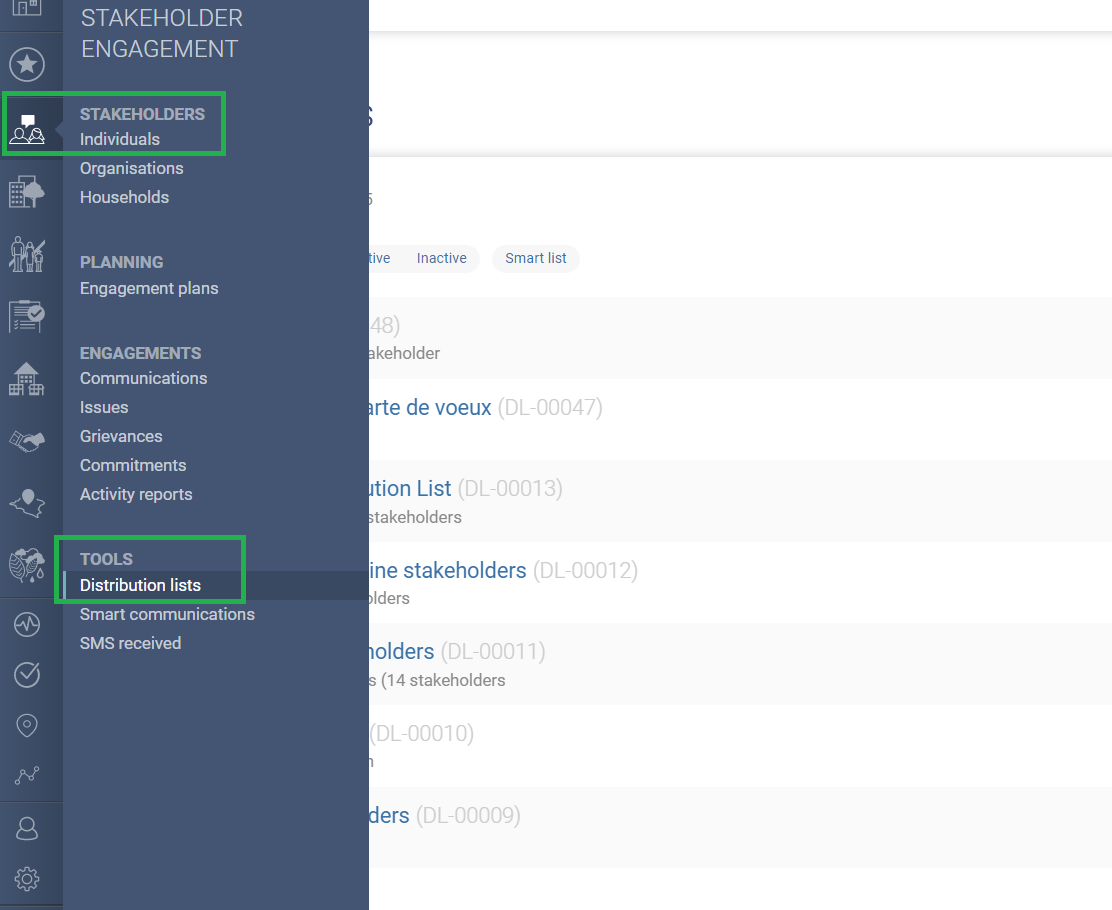Open the checkmark tasks icon
1112x910 pixels.
click(27, 675)
